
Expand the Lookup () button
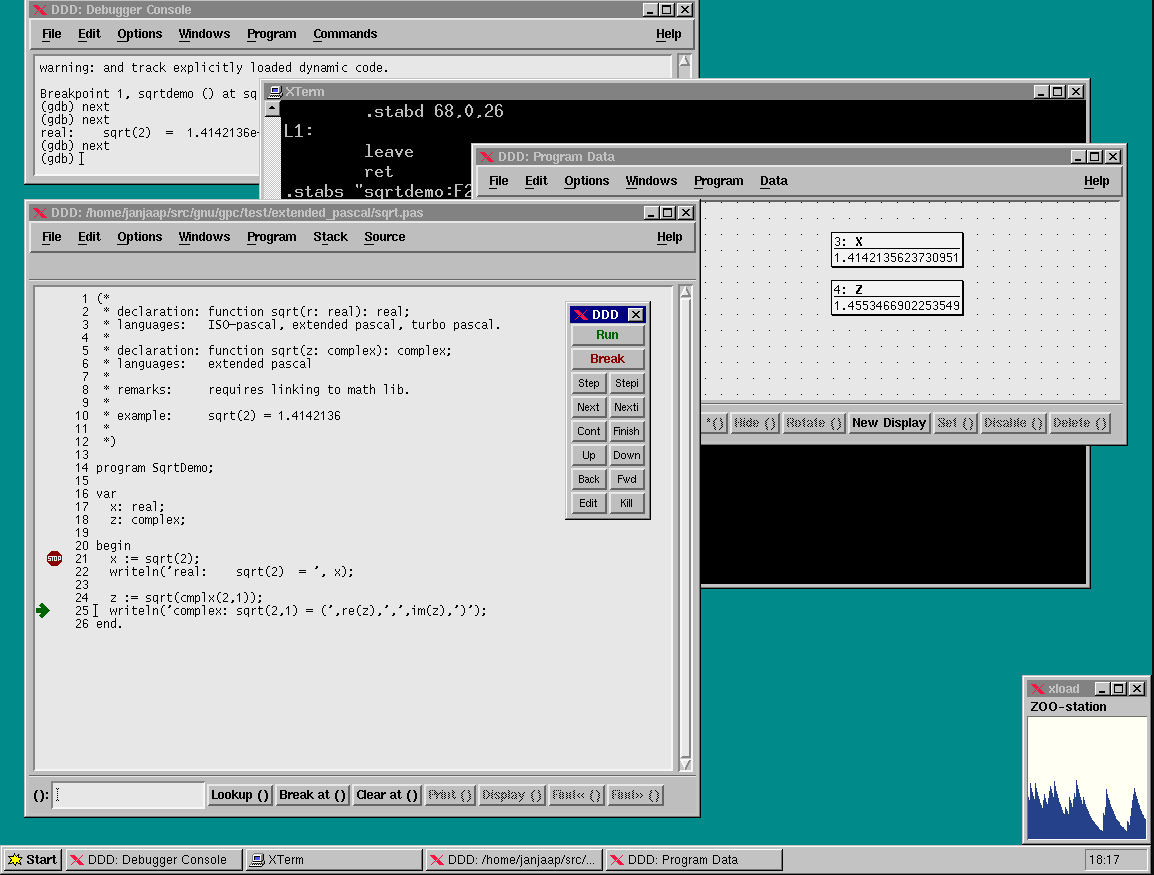click(240, 795)
